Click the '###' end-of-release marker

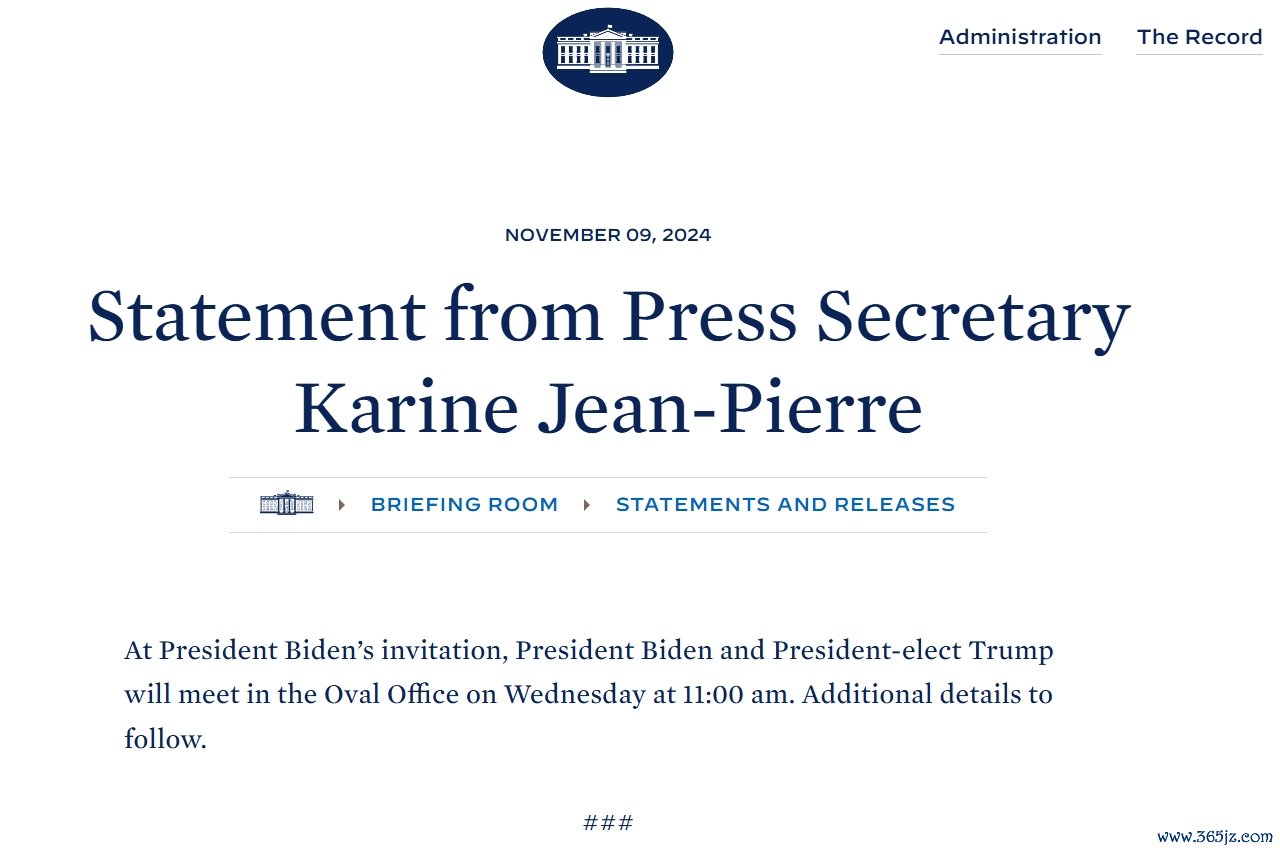(x=608, y=823)
